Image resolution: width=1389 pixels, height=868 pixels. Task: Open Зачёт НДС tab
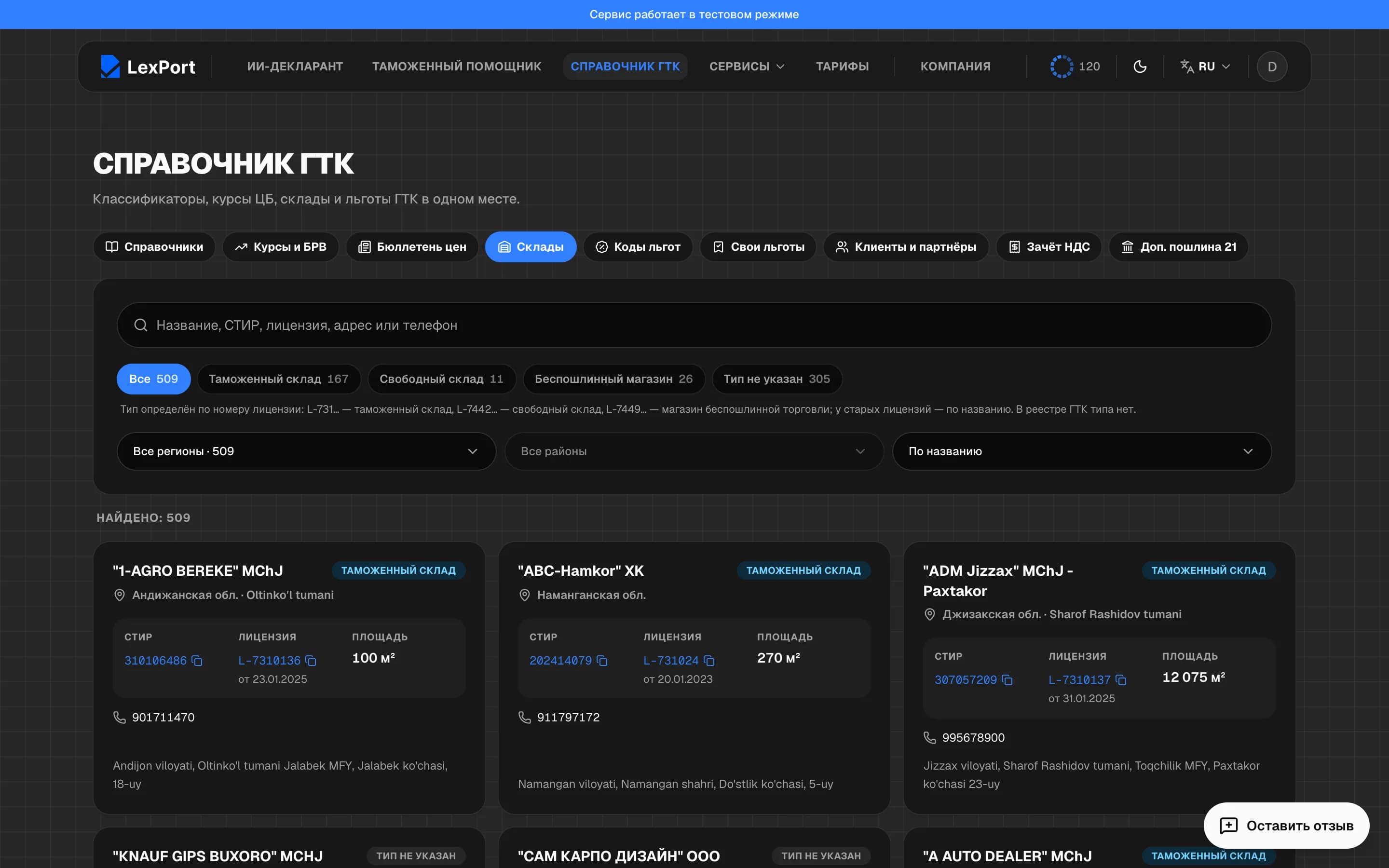[x=1049, y=247]
